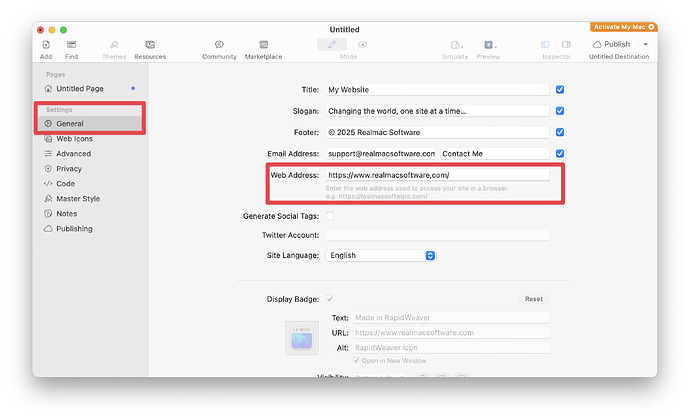Switch to Preview mode eye icon
This screenshot has height=419, width=690.
pyautogui.click(x=362, y=44)
